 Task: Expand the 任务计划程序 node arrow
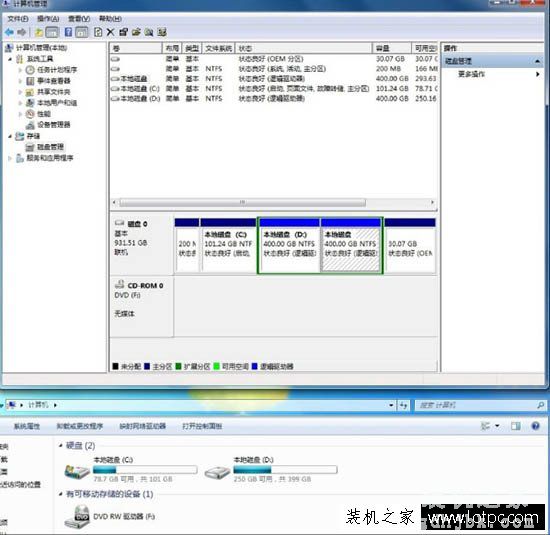click(20, 70)
